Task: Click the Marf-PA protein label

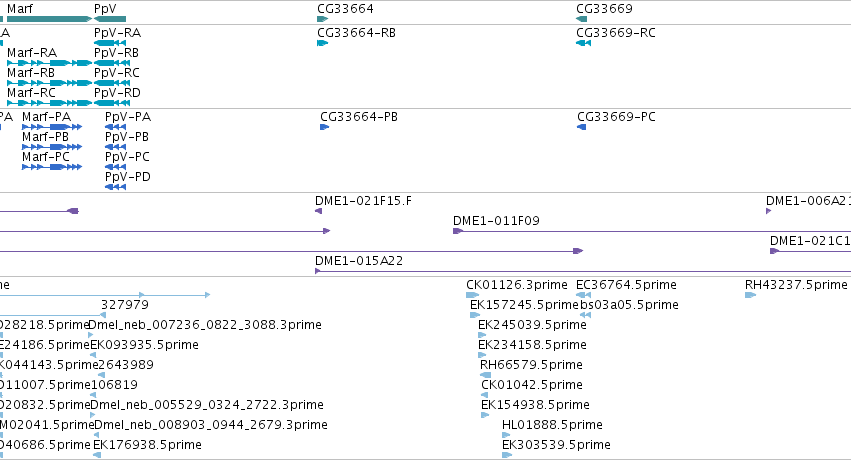Action: 47,117
